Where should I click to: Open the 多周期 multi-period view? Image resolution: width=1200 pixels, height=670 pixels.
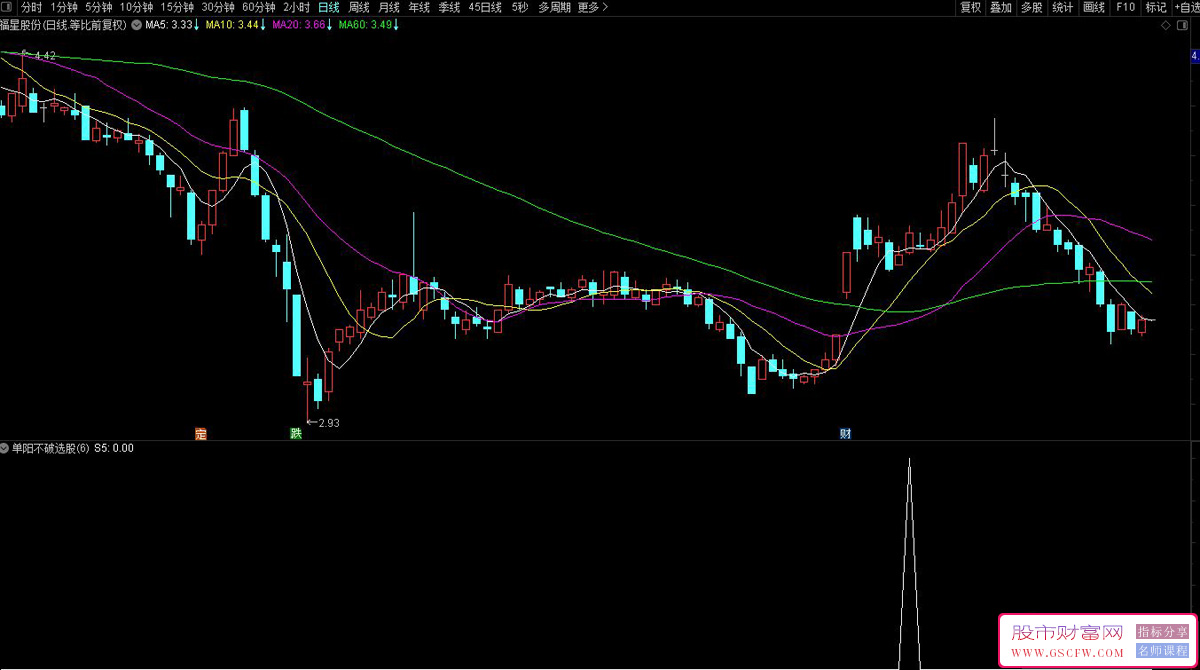click(x=554, y=7)
